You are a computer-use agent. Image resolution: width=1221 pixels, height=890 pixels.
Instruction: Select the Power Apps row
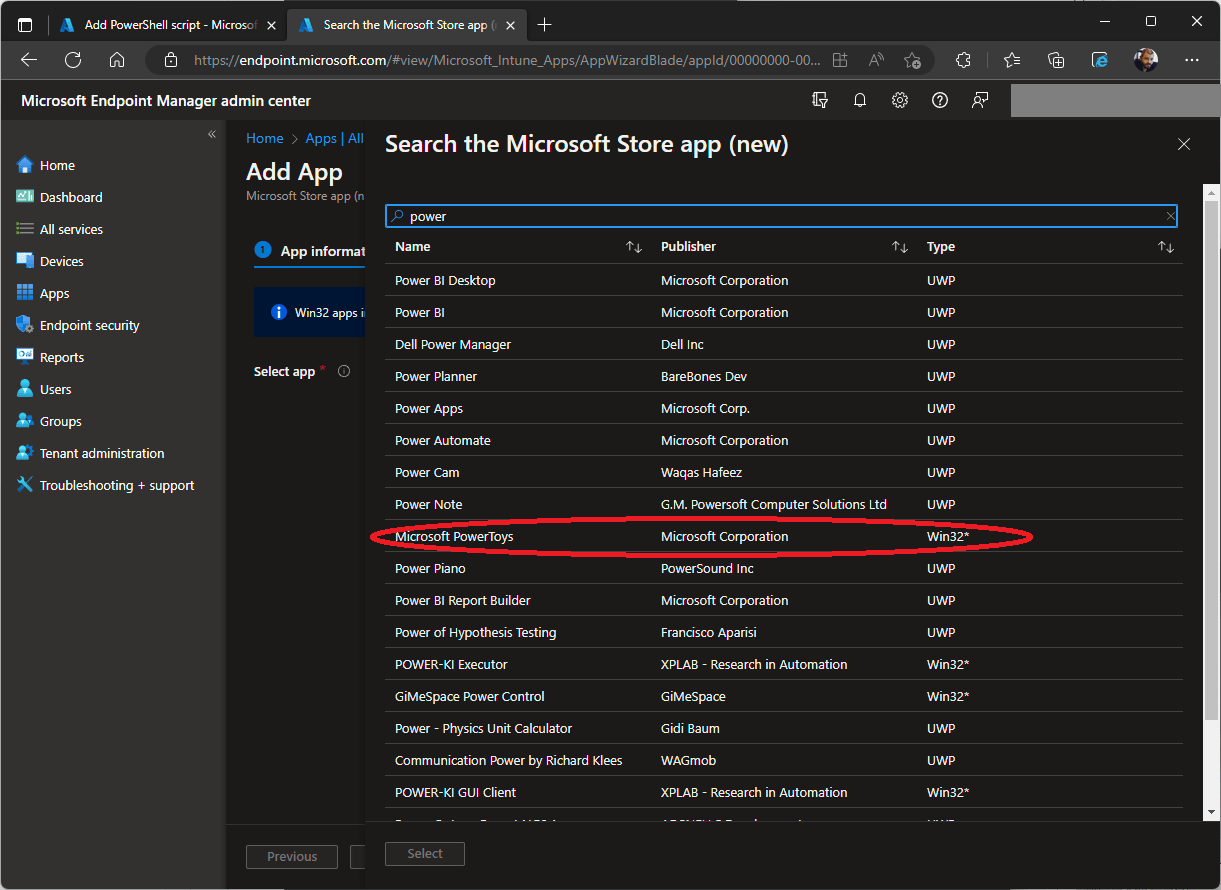784,408
